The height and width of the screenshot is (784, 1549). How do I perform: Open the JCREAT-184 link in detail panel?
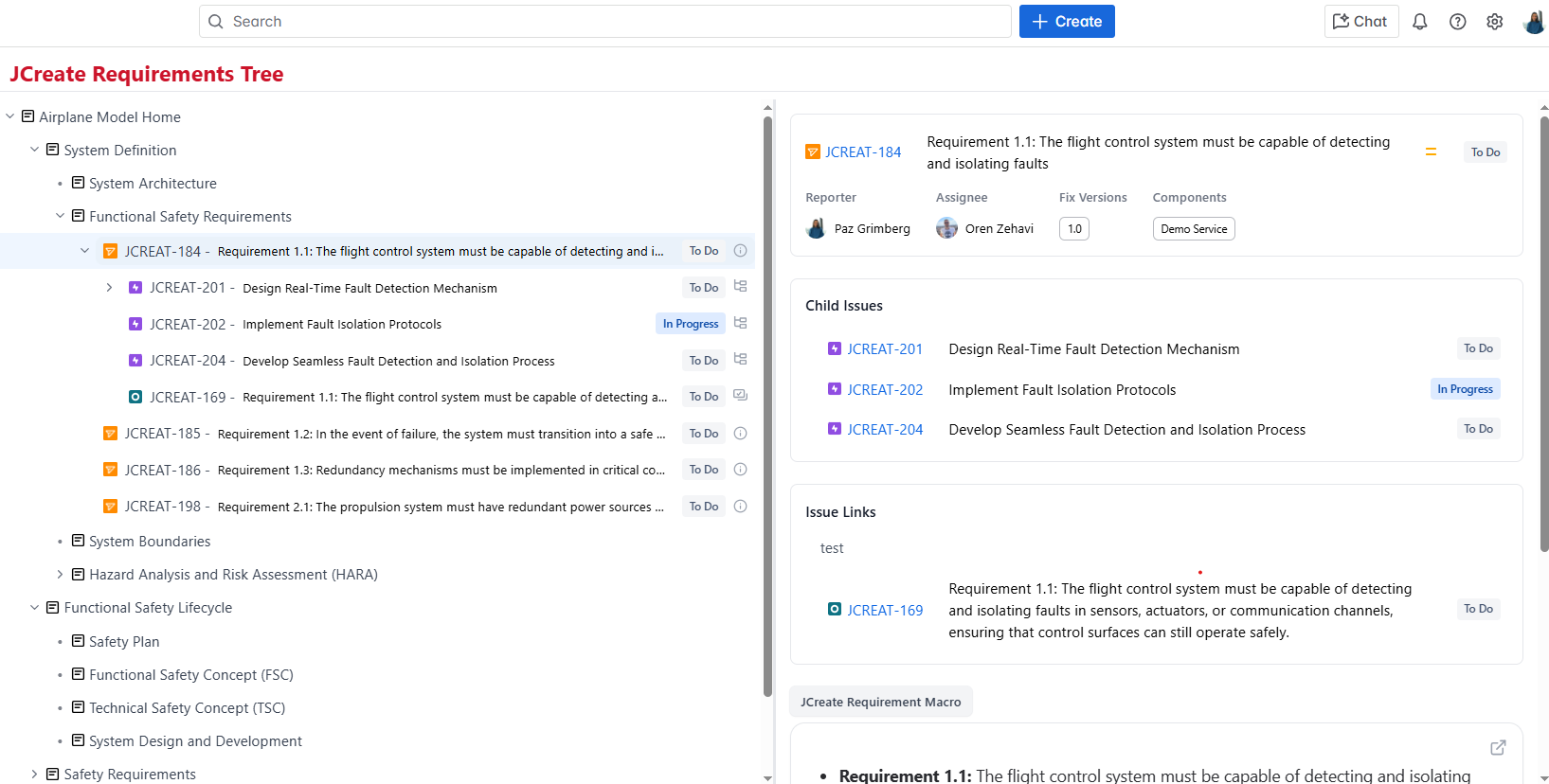pyautogui.click(x=863, y=152)
